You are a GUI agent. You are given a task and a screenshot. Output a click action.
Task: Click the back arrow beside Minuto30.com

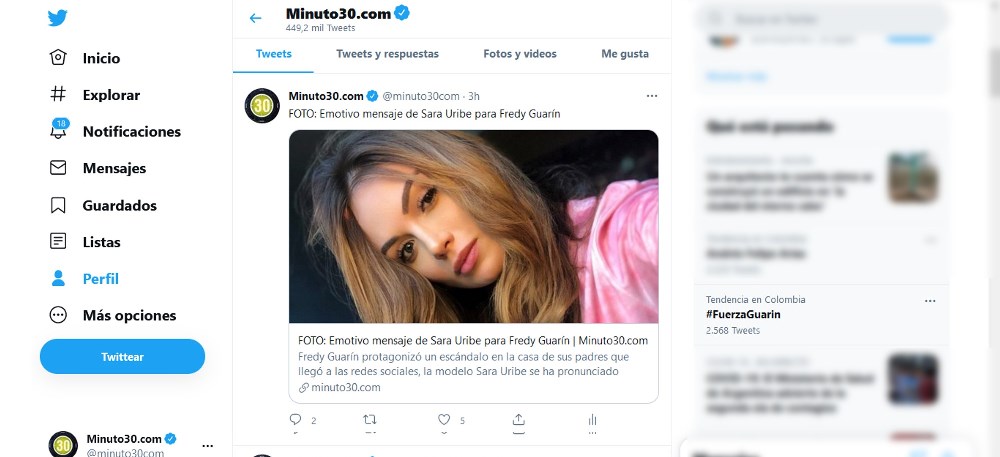256,18
